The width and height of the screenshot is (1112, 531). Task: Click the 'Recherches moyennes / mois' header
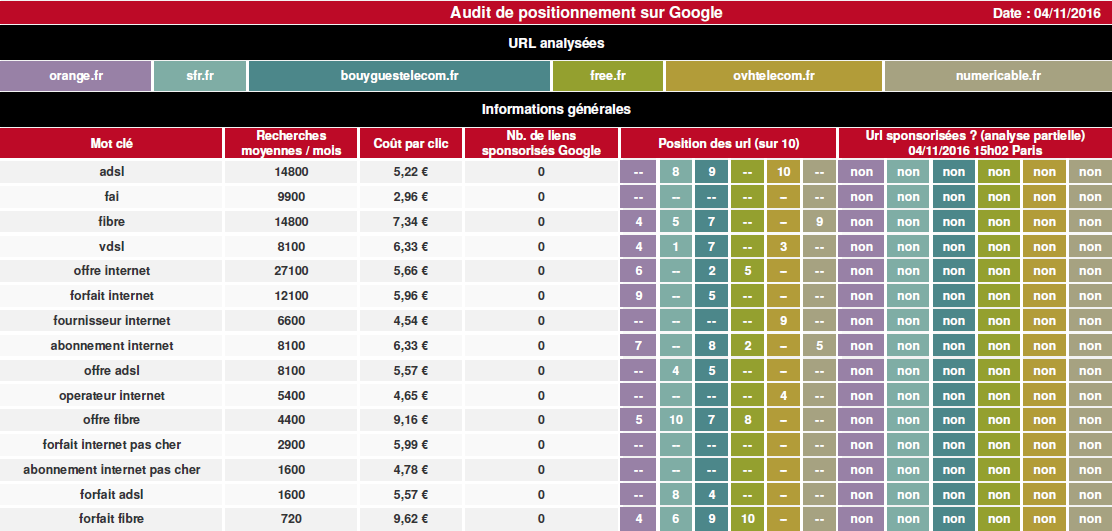click(291, 143)
